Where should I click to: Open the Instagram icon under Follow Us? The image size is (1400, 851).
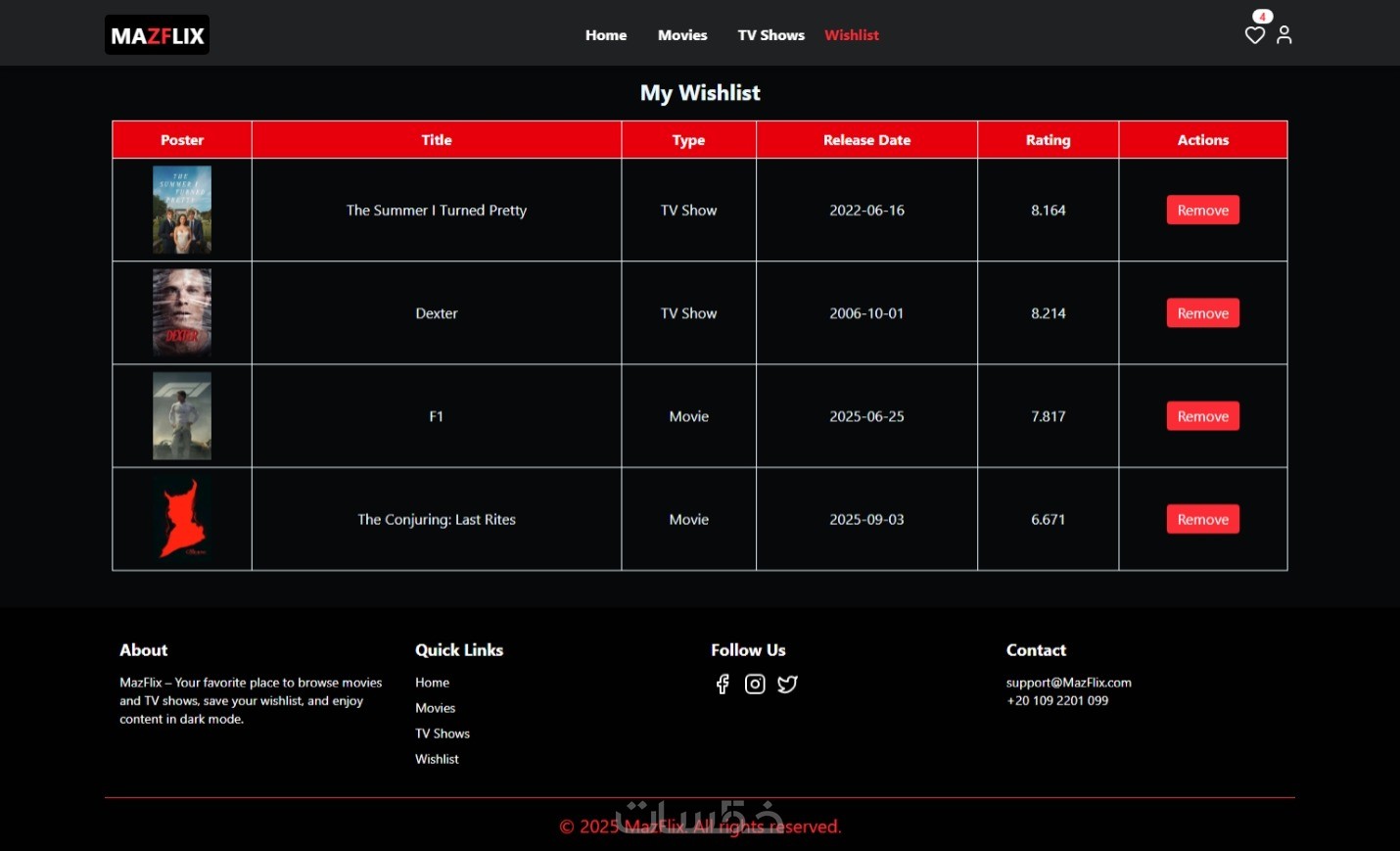pyautogui.click(x=755, y=684)
